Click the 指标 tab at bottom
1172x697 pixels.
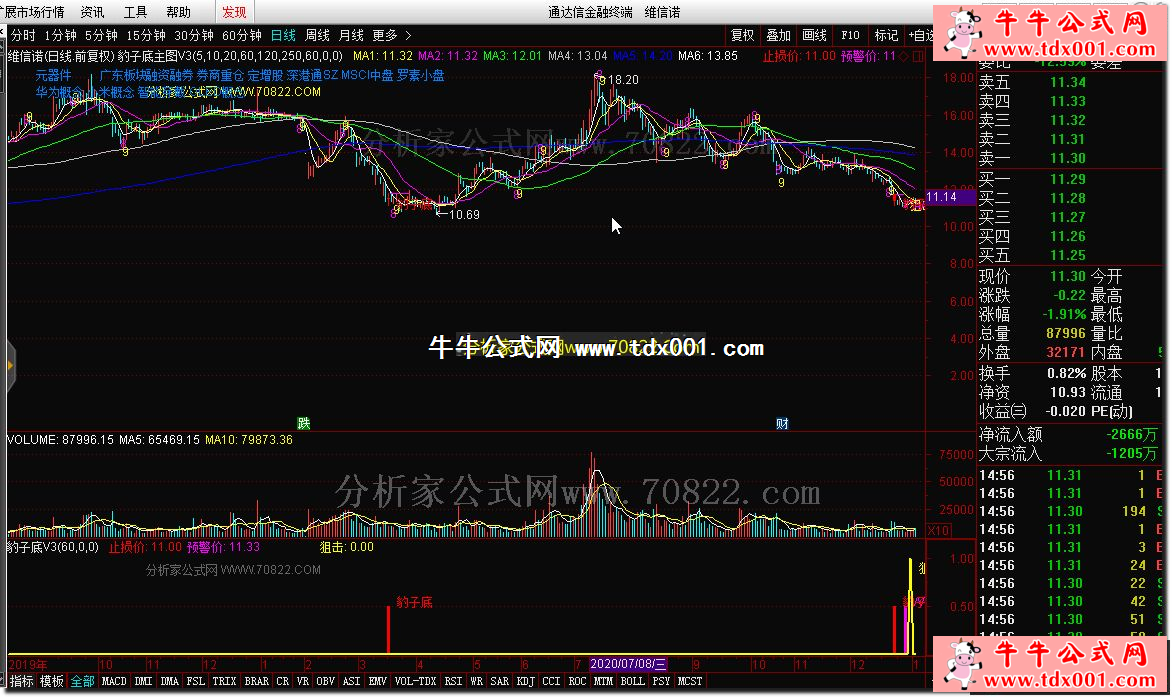(22, 681)
